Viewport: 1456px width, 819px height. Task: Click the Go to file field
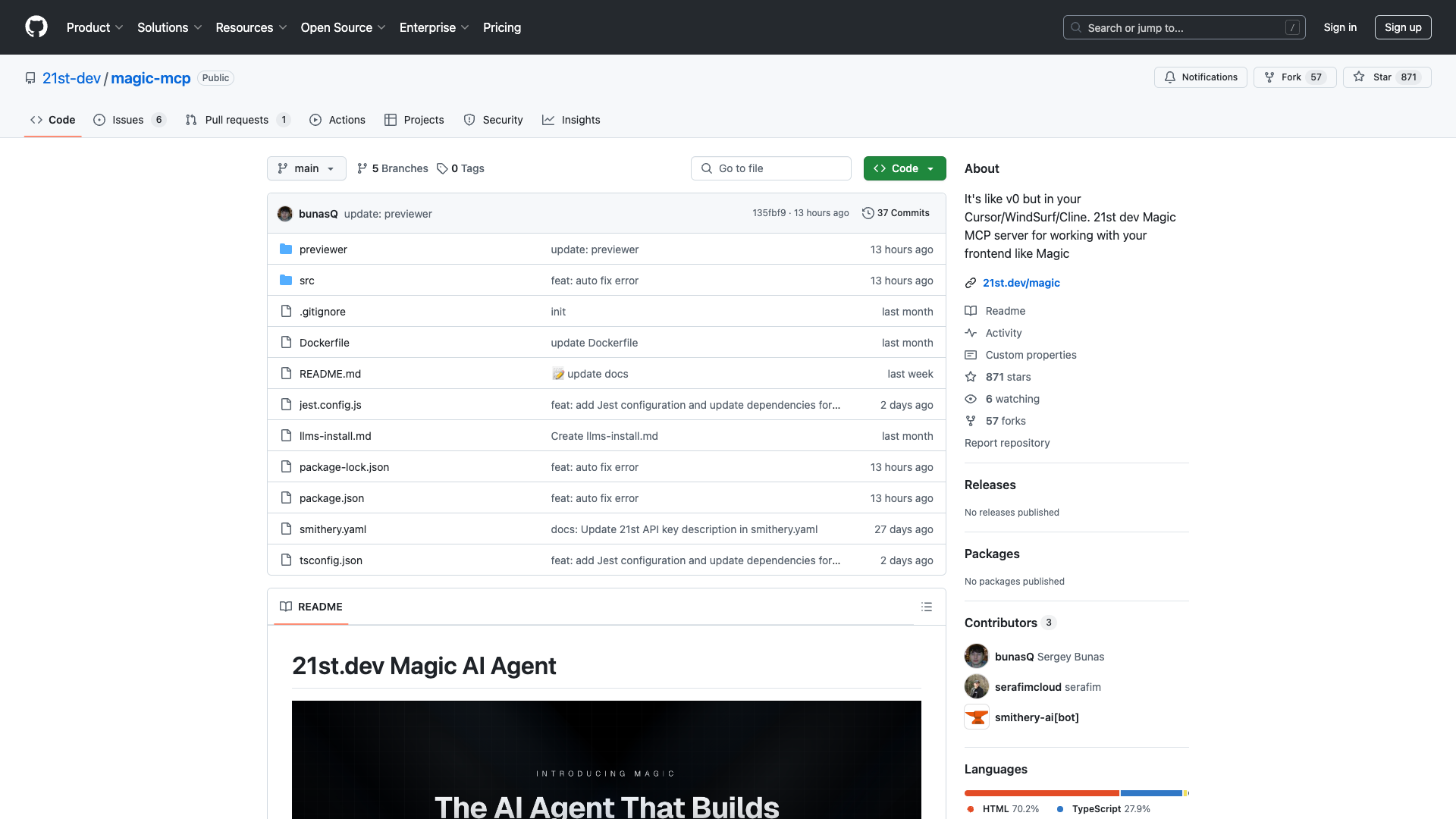point(770,168)
